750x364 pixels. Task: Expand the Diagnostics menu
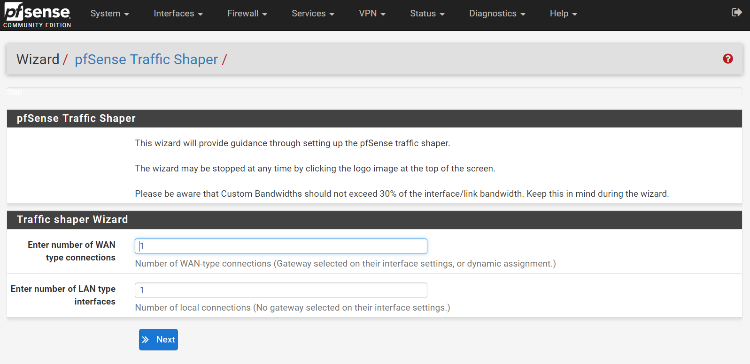[x=497, y=14]
